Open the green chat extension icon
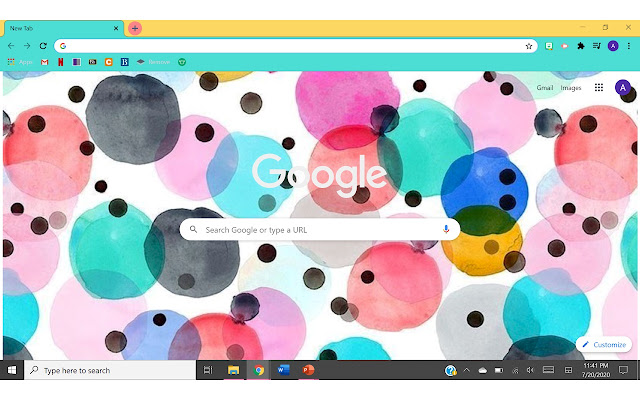640x400 pixels. [x=549, y=46]
